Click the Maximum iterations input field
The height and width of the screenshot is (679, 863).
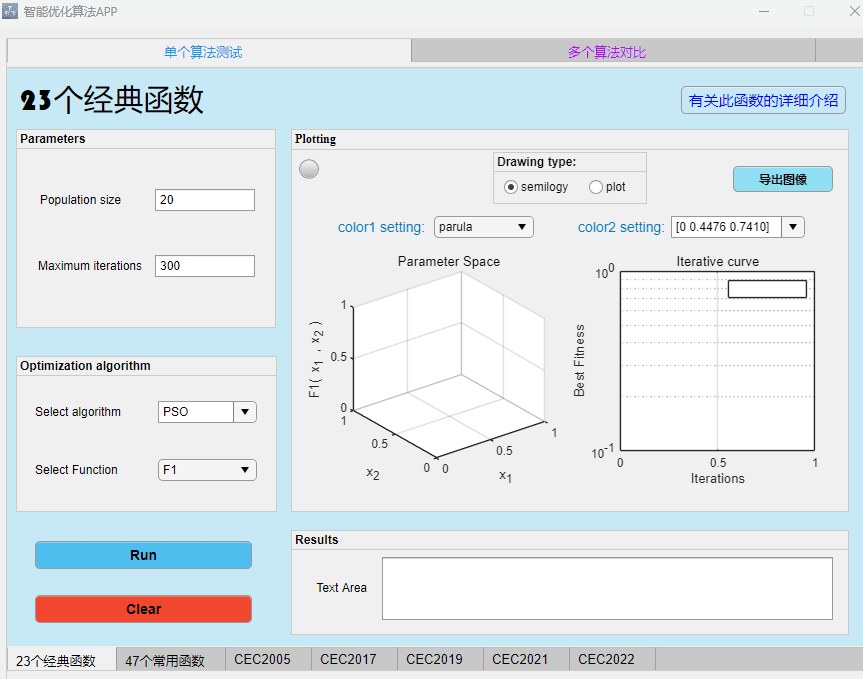(x=205, y=266)
